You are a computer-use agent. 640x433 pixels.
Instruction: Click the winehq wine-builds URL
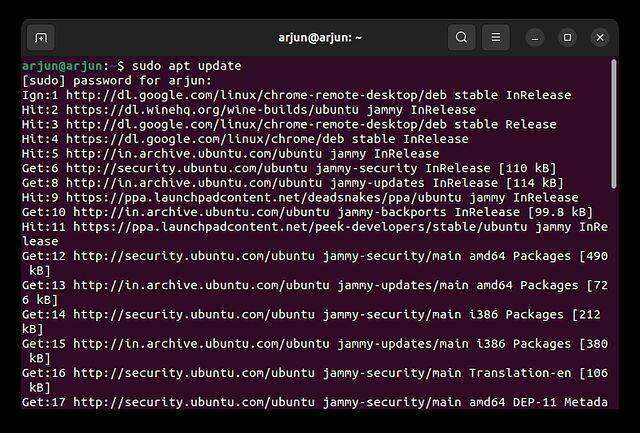pos(199,110)
